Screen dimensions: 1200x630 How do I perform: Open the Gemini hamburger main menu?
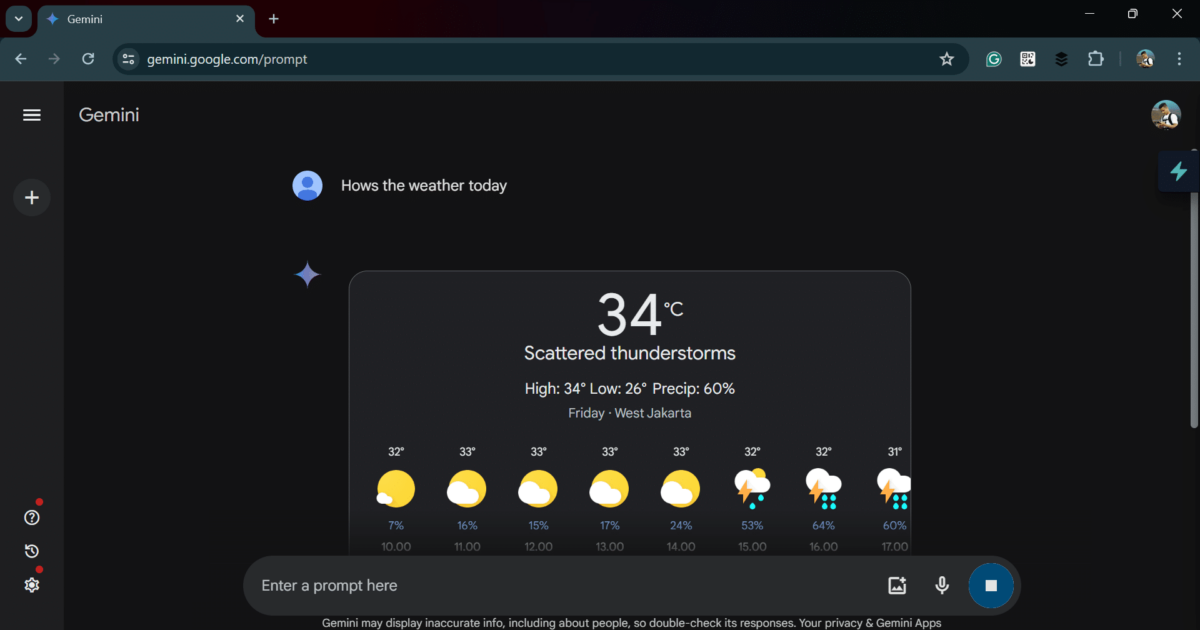pyautogui.click(x=32, y=115)
